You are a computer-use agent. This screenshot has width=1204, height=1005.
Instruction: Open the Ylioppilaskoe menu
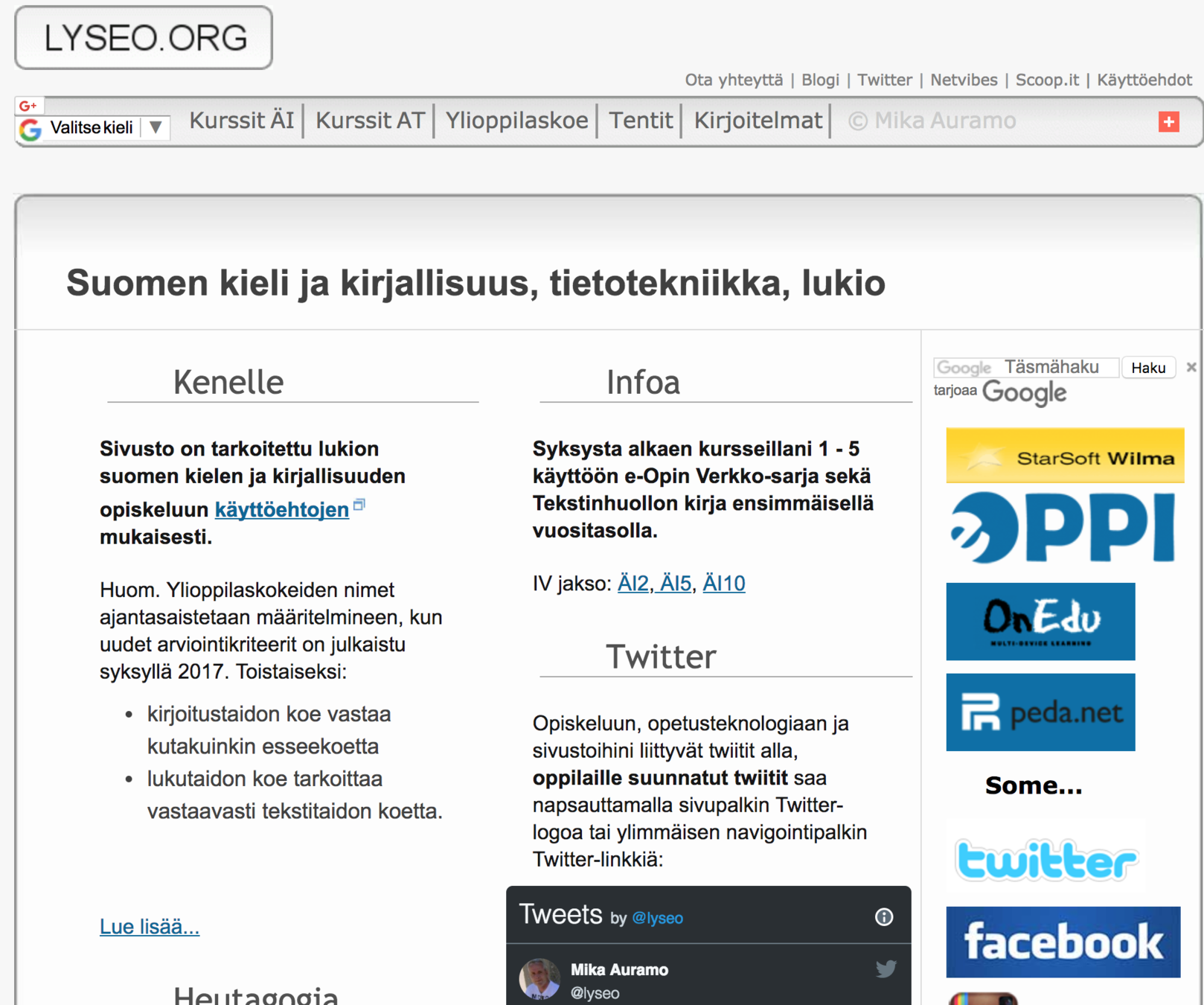(x=516, y=121)
